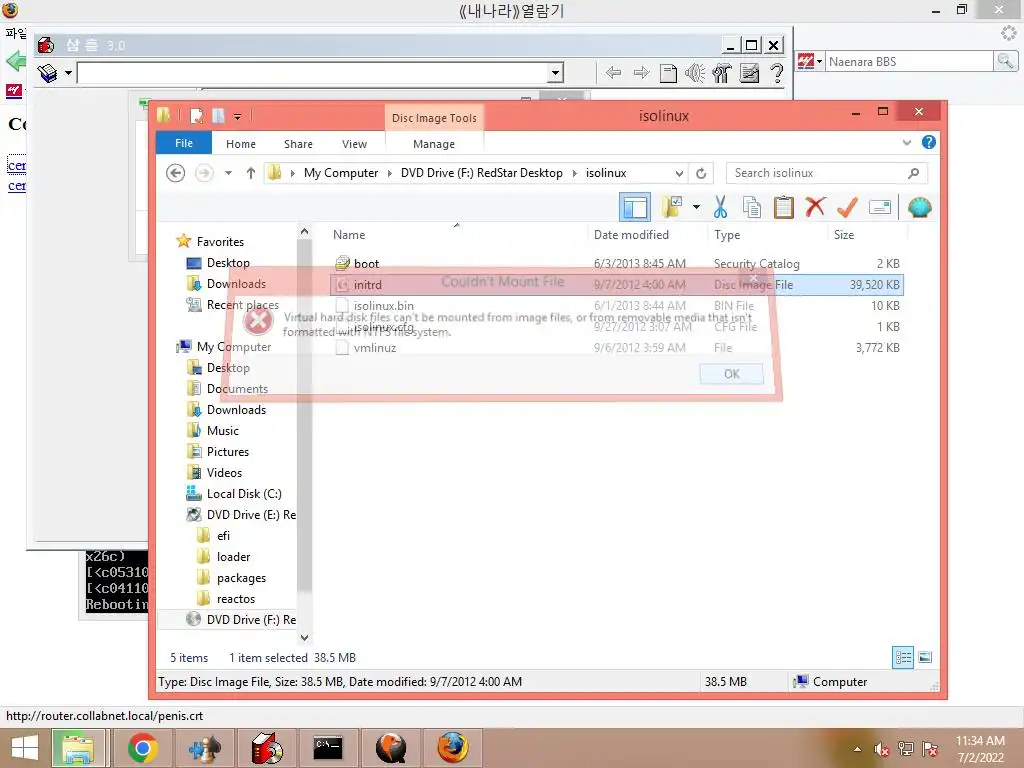Refresh the isolinux folder view
Image resolution: width=1024 pixels, height=768 pixels.
701,173
